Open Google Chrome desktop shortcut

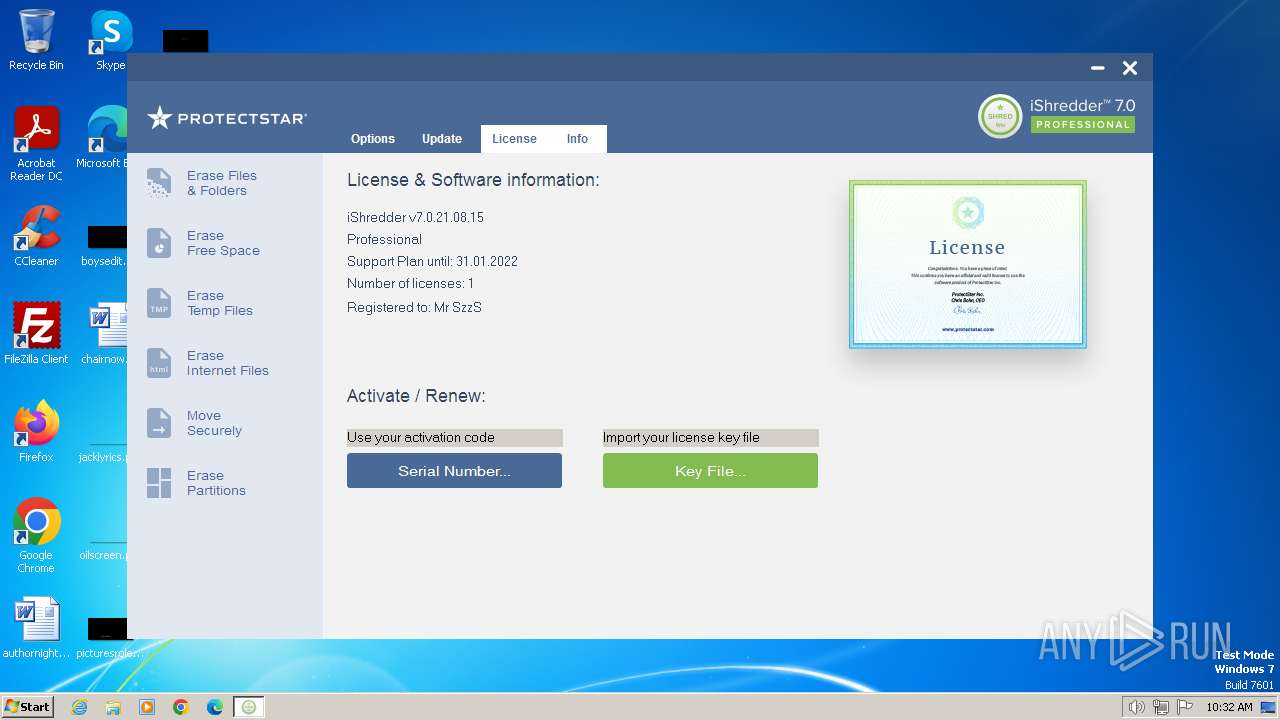(x=36, y=535)
